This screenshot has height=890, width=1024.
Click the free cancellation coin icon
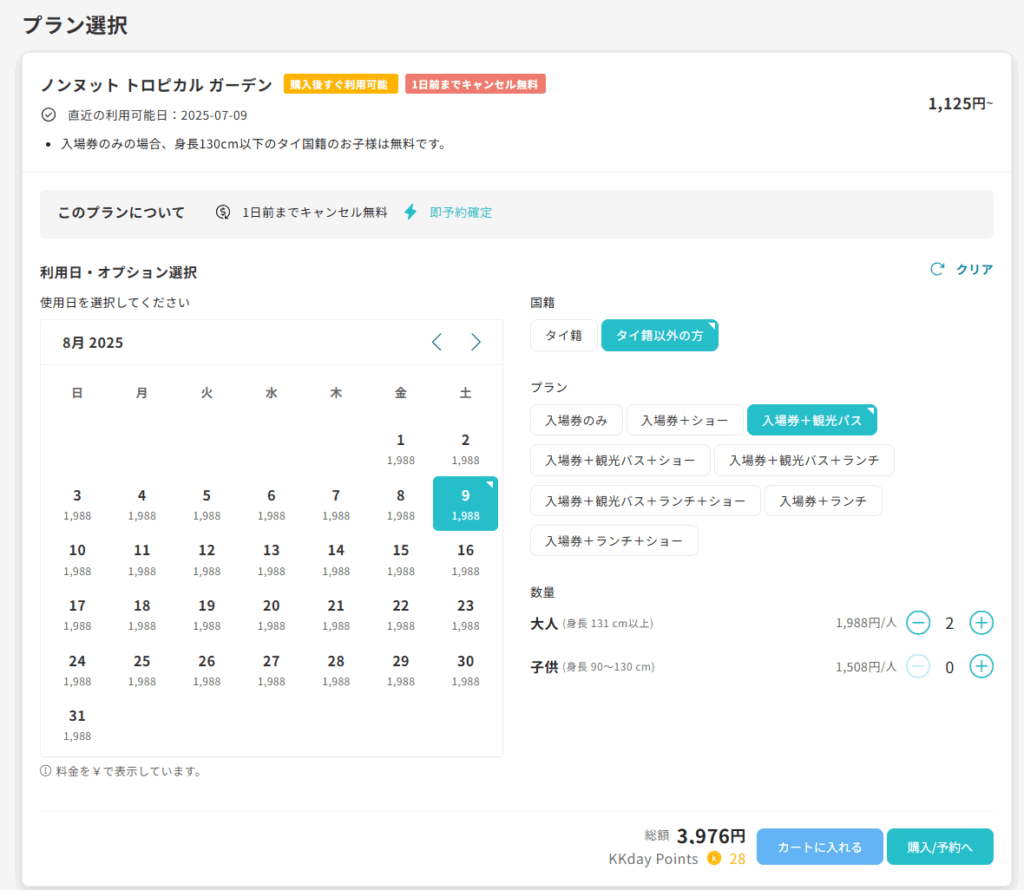(x=223, y=212)
